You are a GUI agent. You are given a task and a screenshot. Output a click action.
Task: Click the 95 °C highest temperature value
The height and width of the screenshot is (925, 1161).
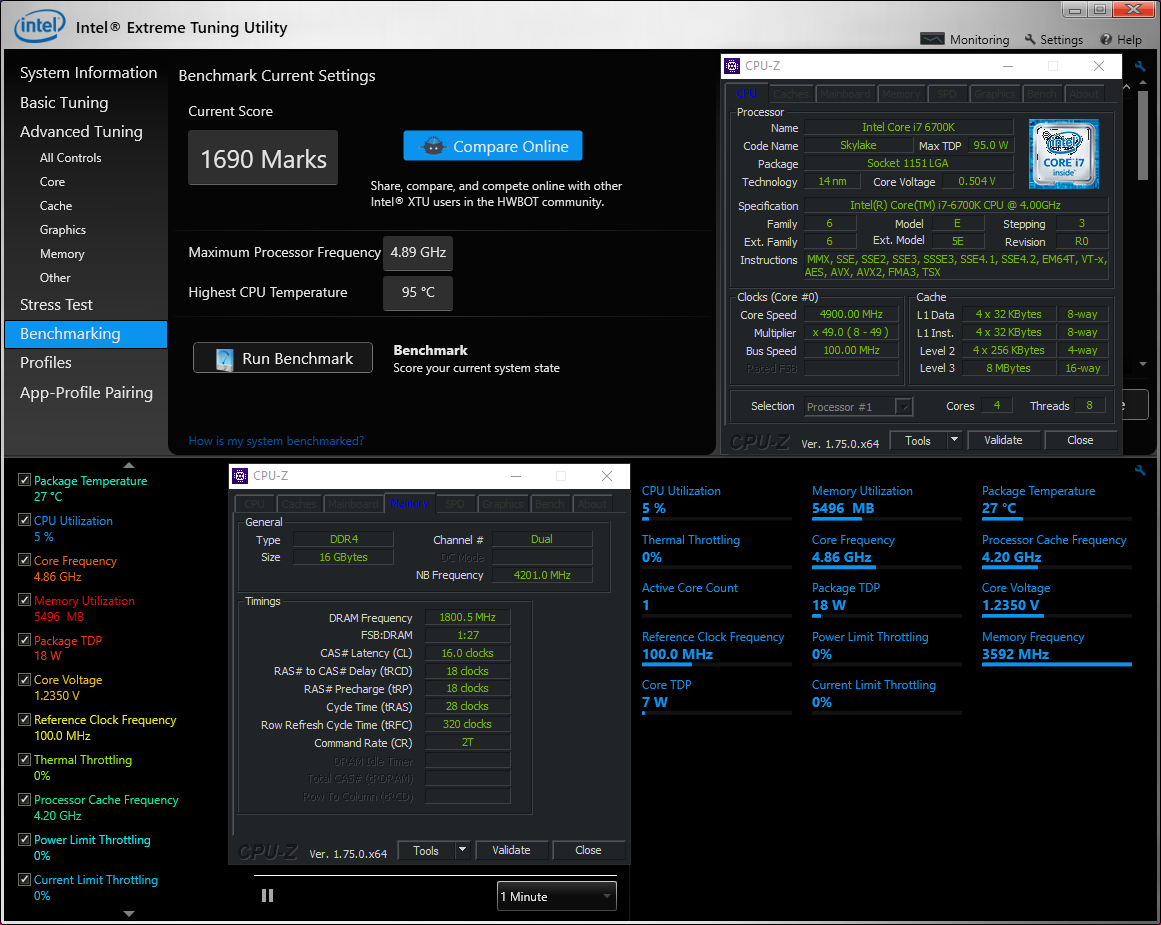418,293
